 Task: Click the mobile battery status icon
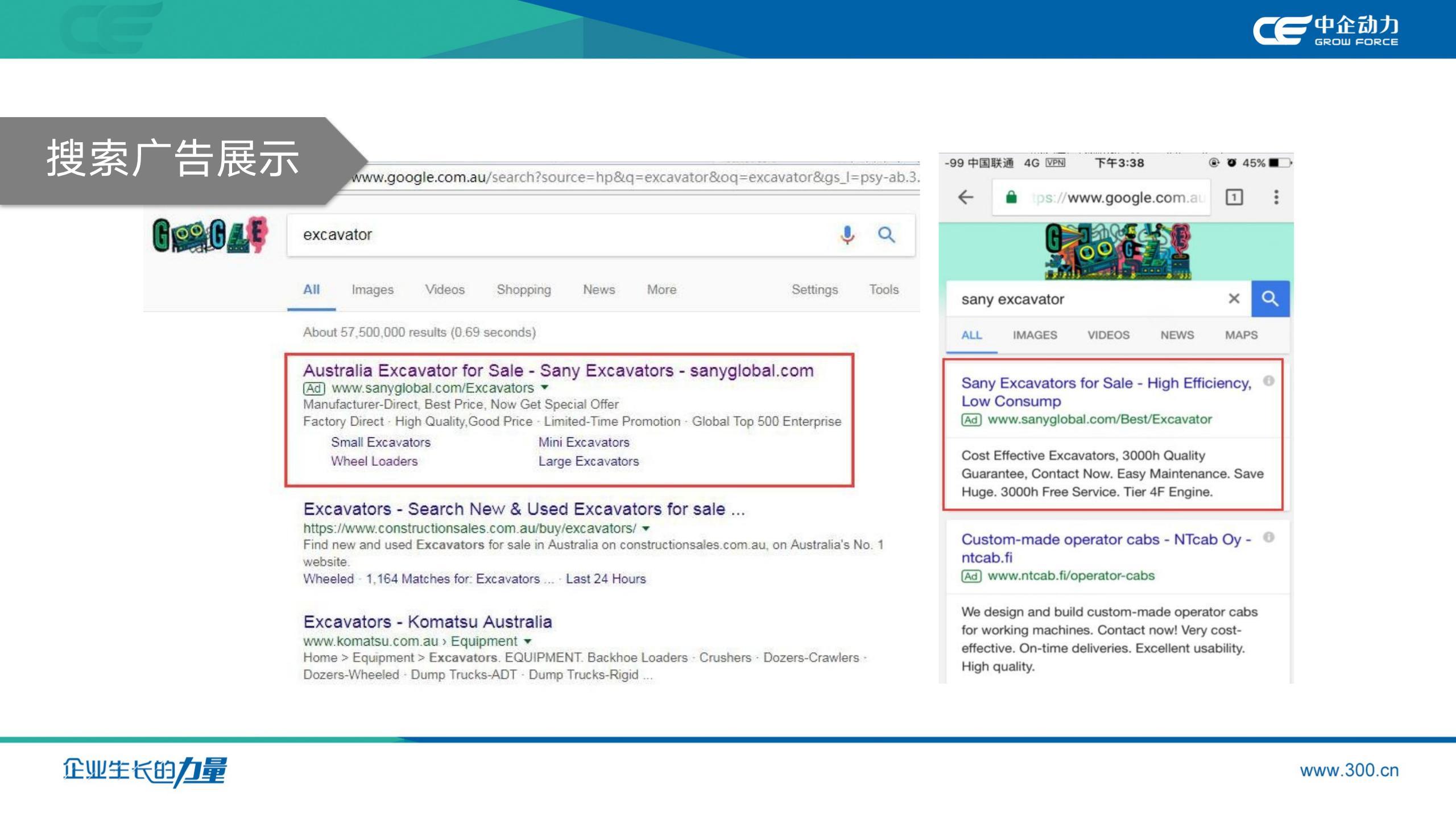coord(1281,163)
